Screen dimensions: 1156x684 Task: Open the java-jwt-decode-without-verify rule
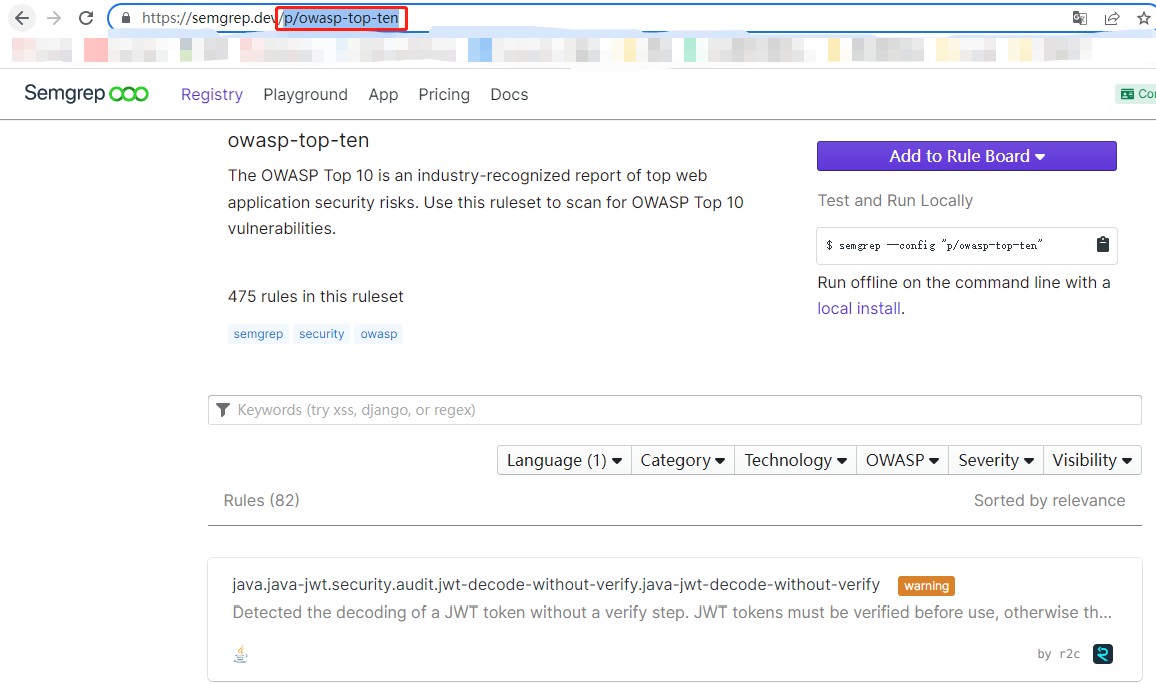click(x=556, y=584)
